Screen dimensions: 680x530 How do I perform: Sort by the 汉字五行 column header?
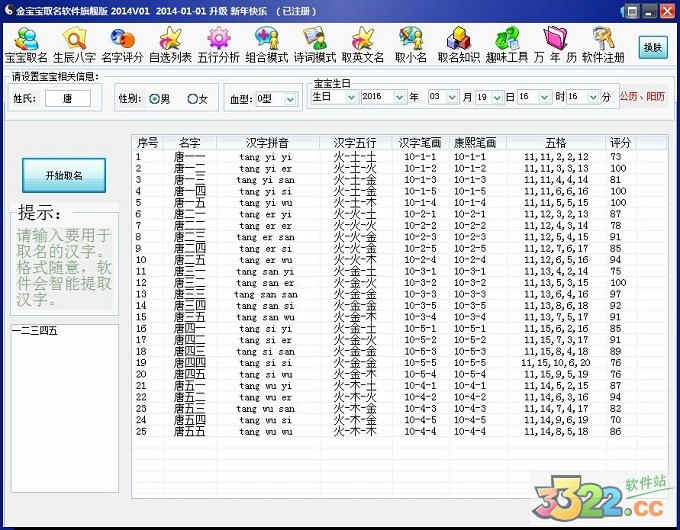(355, 142)
